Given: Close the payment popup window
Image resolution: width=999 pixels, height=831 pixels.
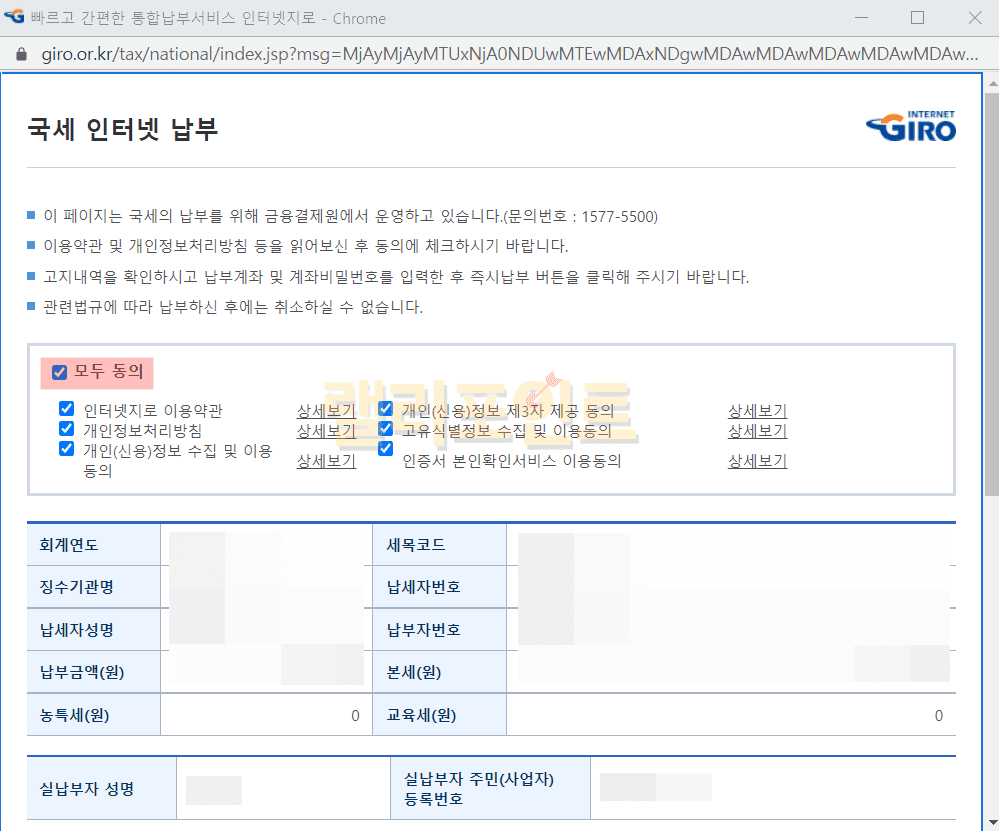Looking at the screenshot, I should 975,18.
